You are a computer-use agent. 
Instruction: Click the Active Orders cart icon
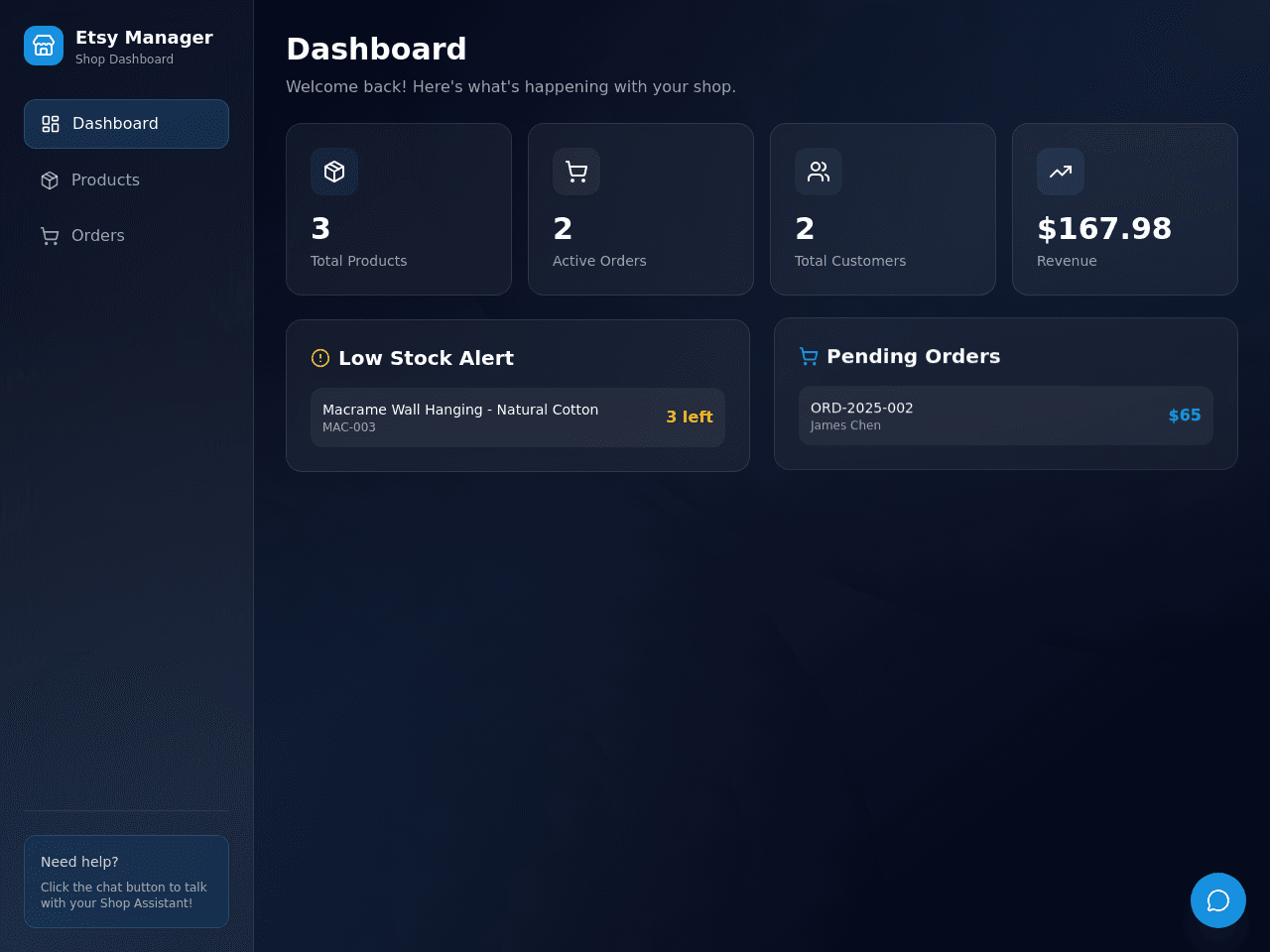(576, 172)
